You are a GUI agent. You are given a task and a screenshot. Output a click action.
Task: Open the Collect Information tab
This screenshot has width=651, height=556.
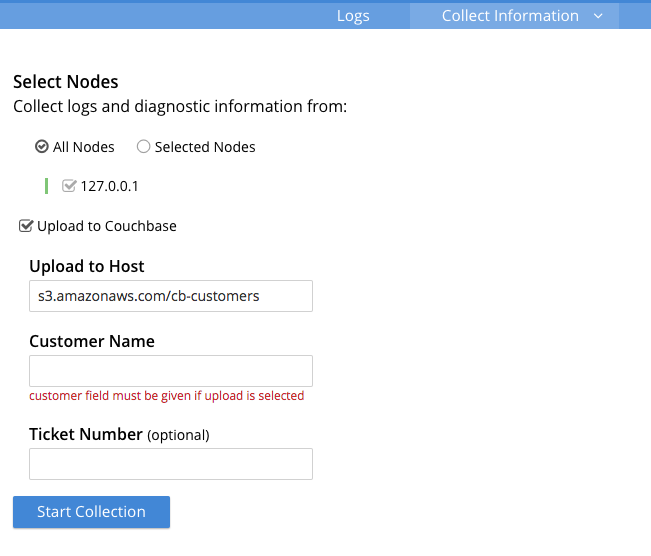(510, 16)
